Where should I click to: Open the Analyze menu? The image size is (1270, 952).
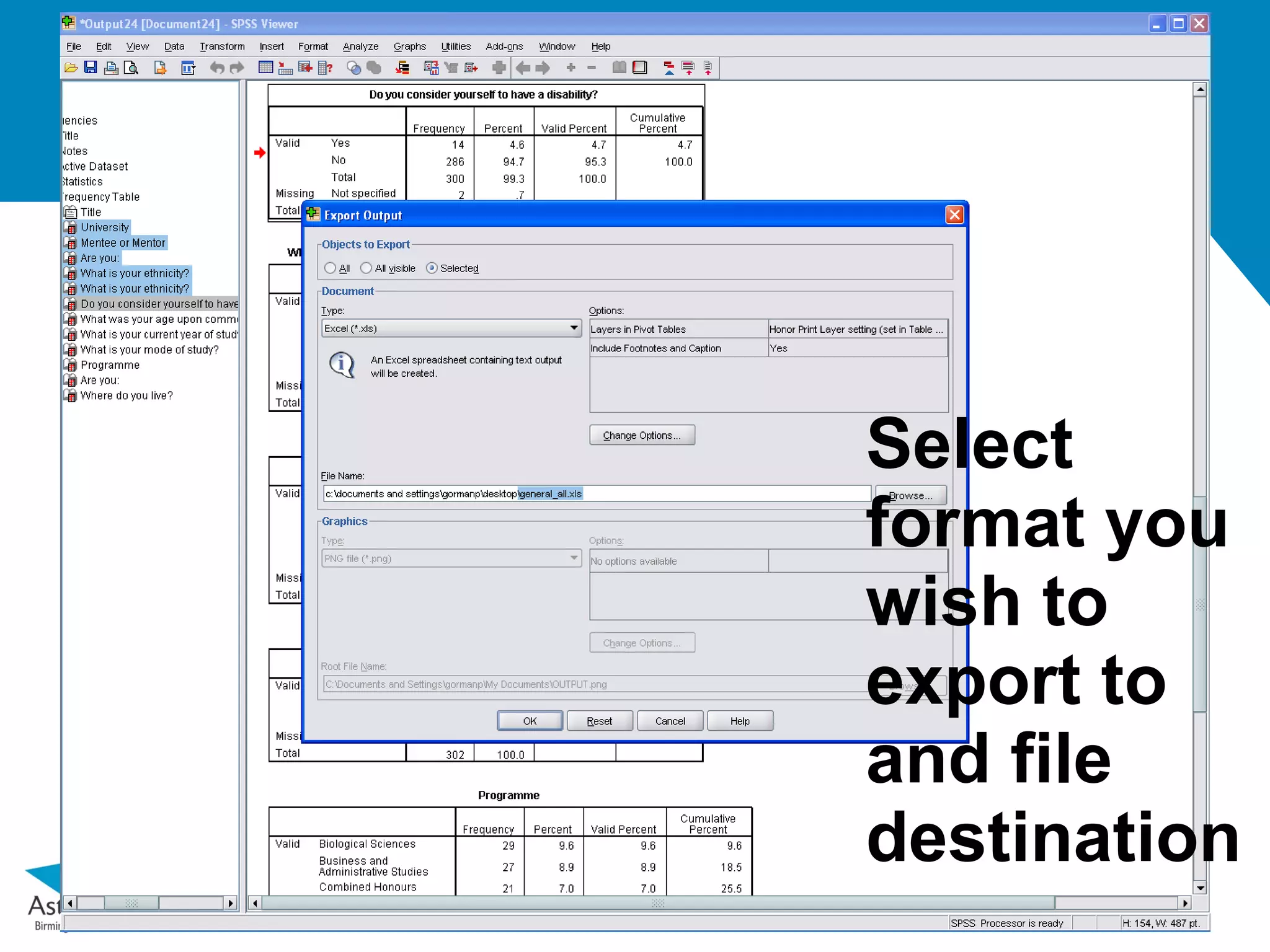[360, 46]
